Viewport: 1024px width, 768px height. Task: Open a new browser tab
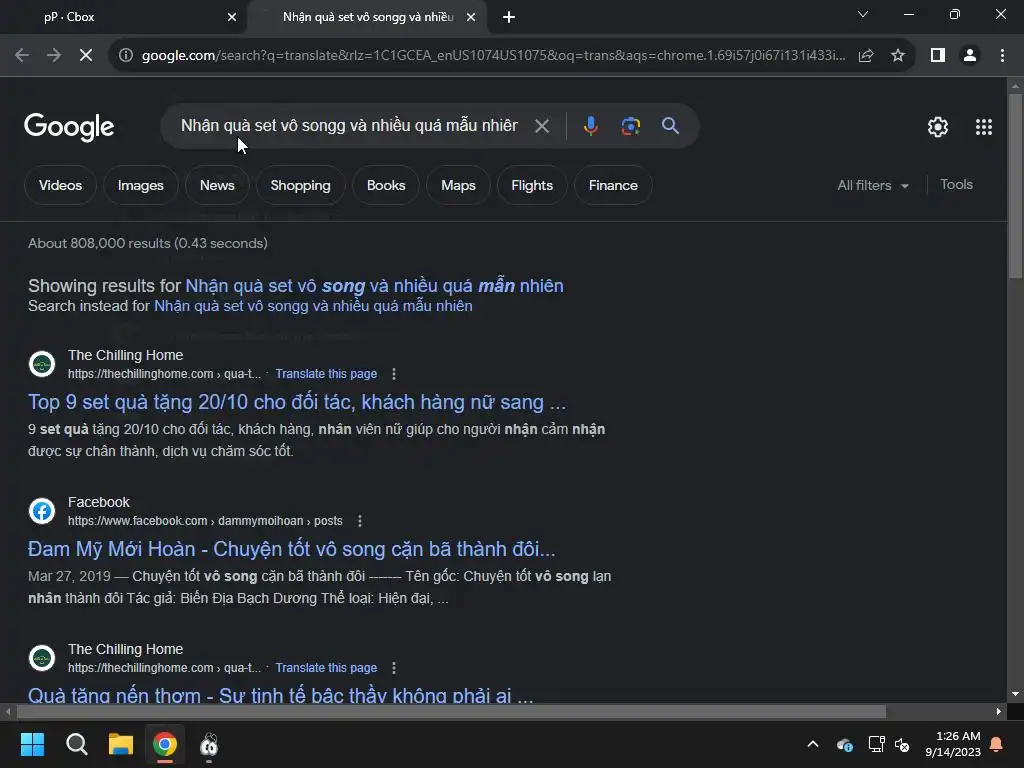509,17
